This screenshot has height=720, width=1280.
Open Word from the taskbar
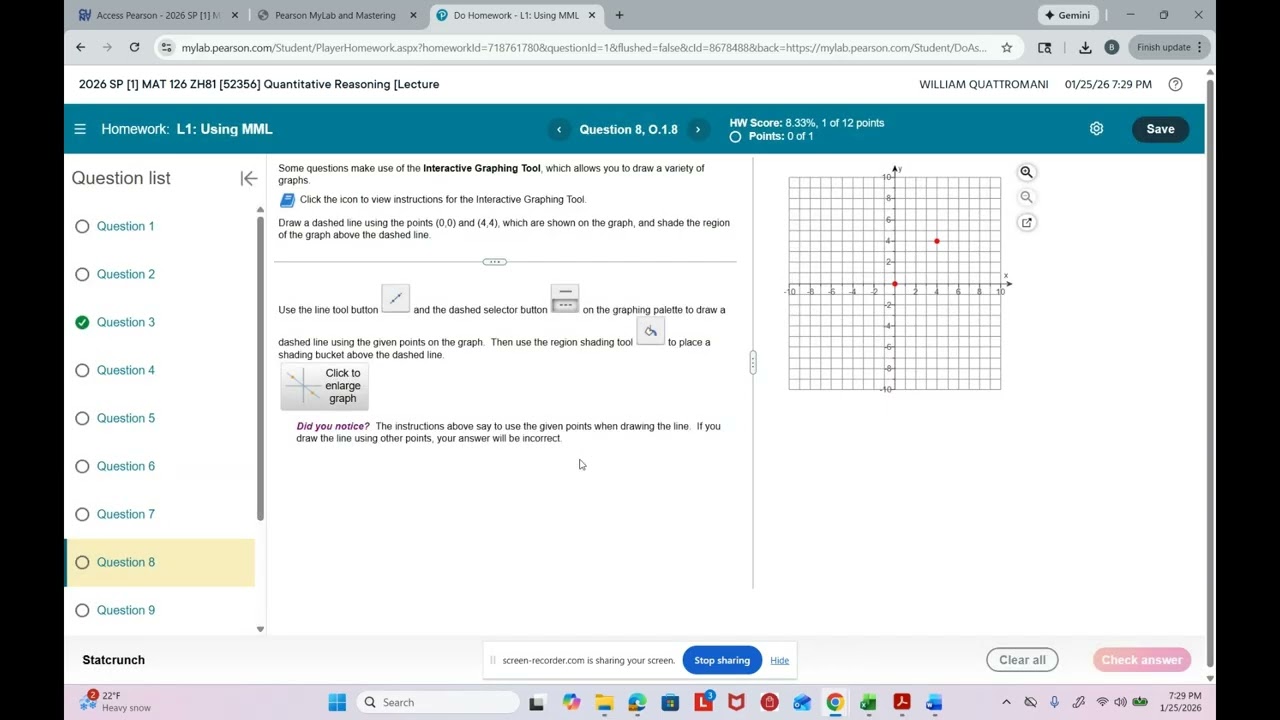tap(934, 702)
